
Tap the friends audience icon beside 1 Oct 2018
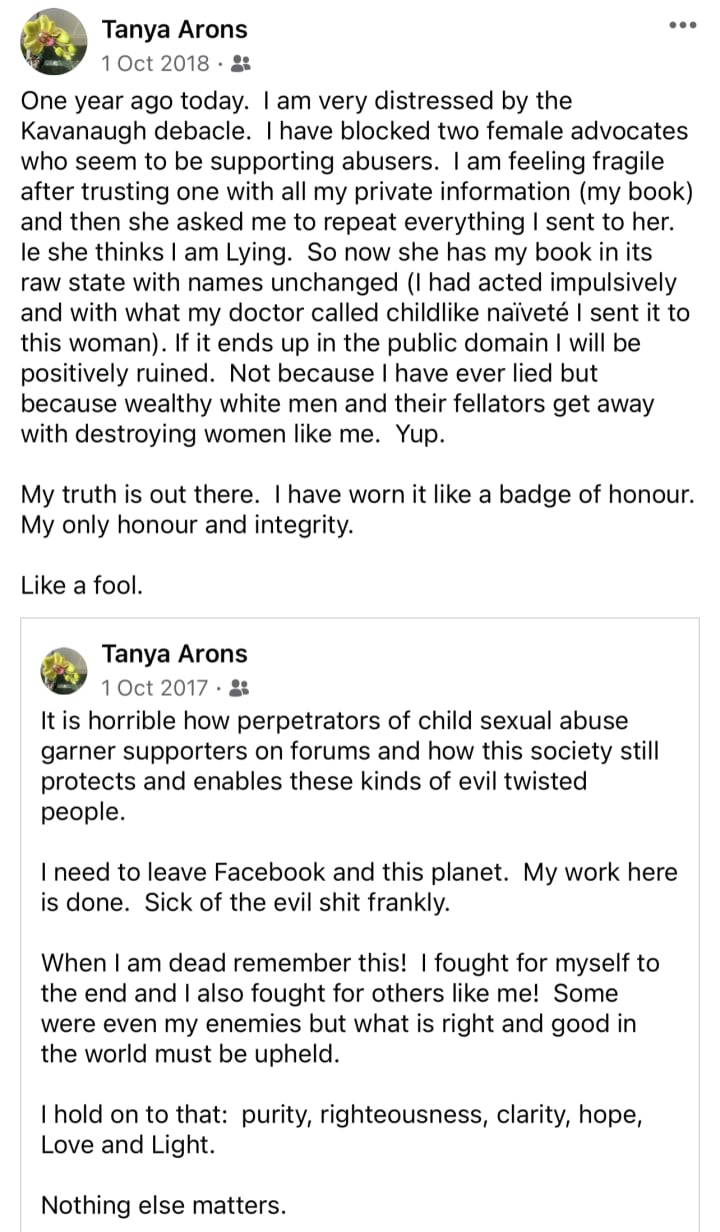tap(240, 64)
